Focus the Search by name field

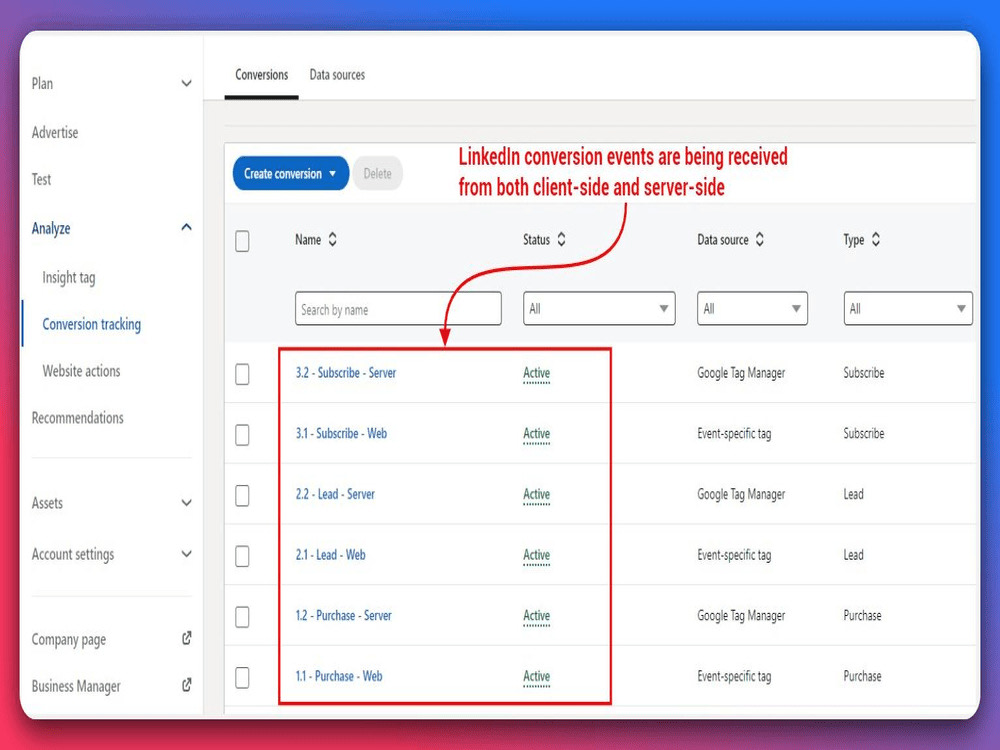(398, 309)
